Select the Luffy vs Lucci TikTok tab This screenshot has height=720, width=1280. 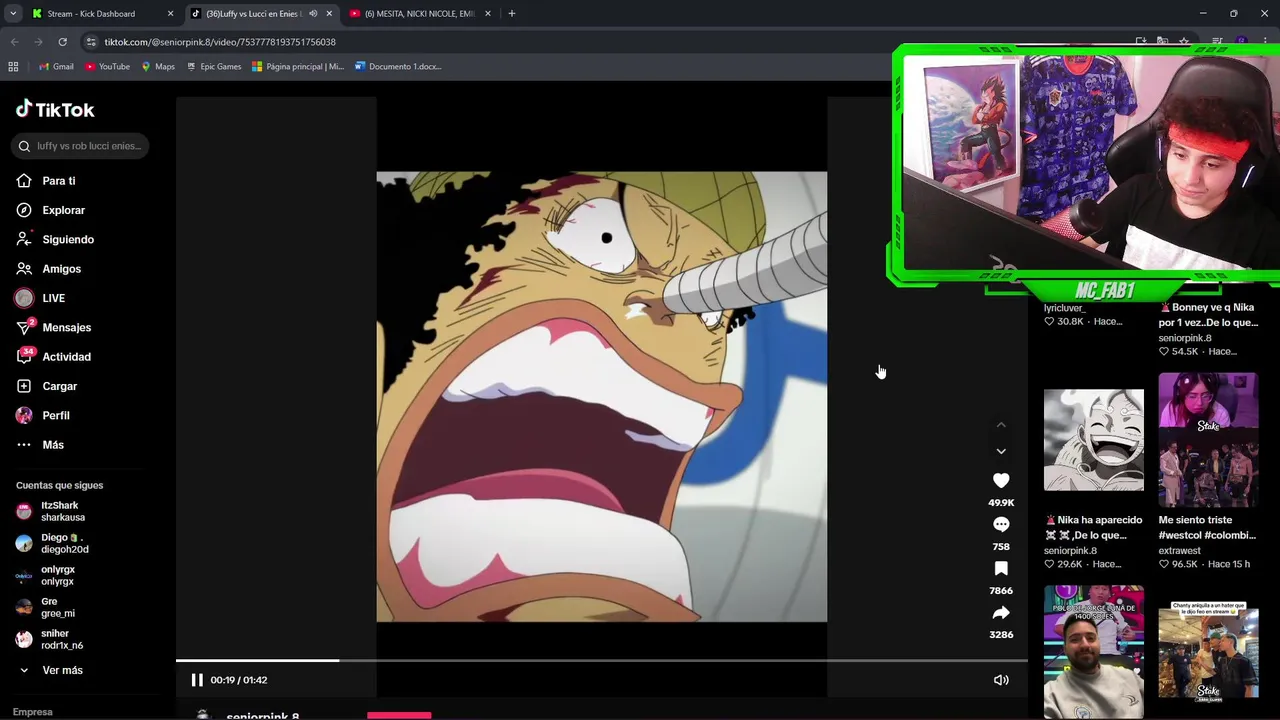252,14
